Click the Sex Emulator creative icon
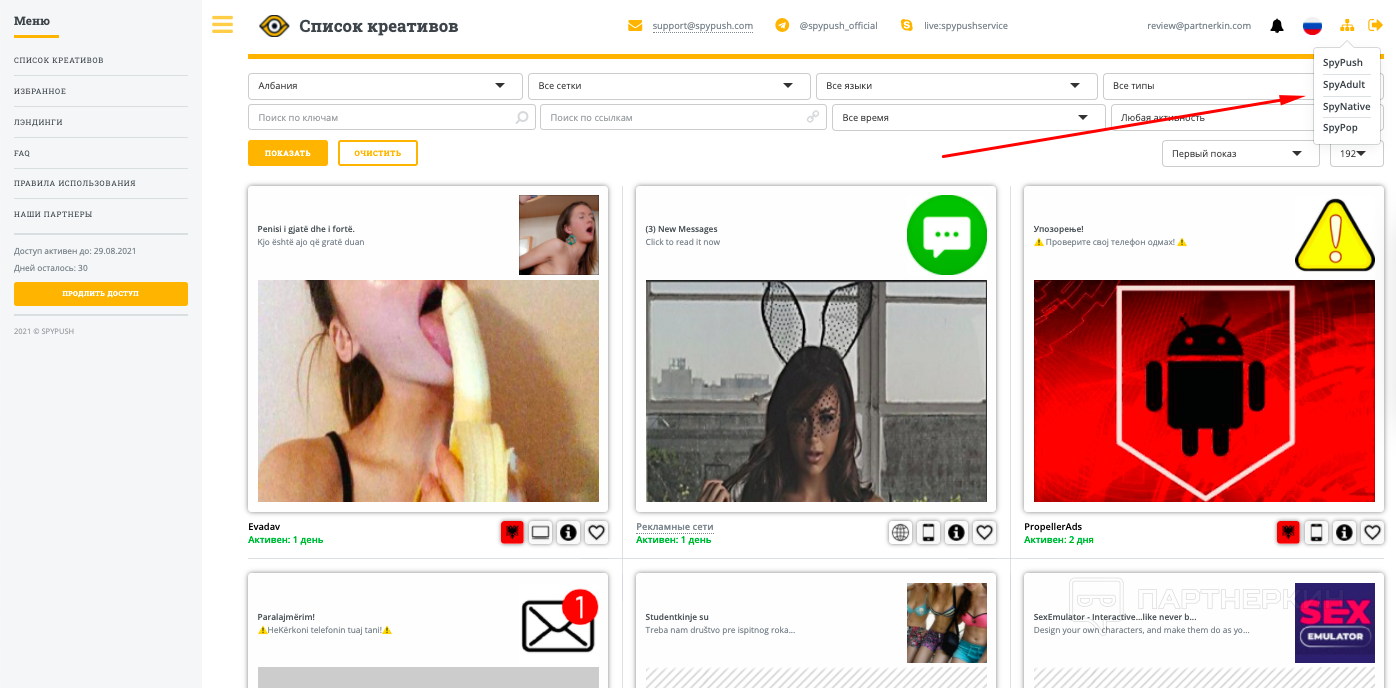Screen dimensions: 1396x688 click(x=1335, y=623)
